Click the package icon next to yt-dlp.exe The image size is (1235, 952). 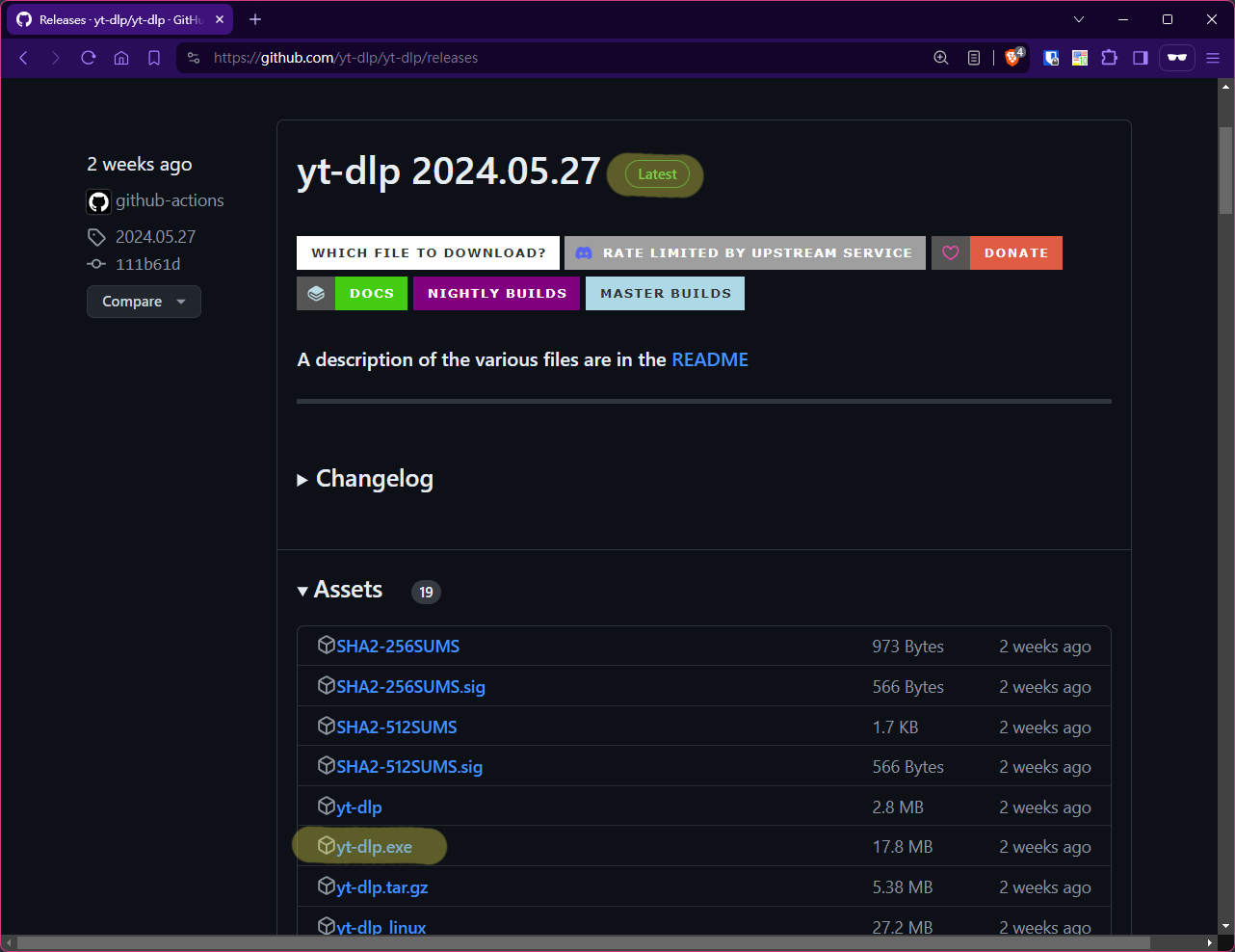(327, 846)
